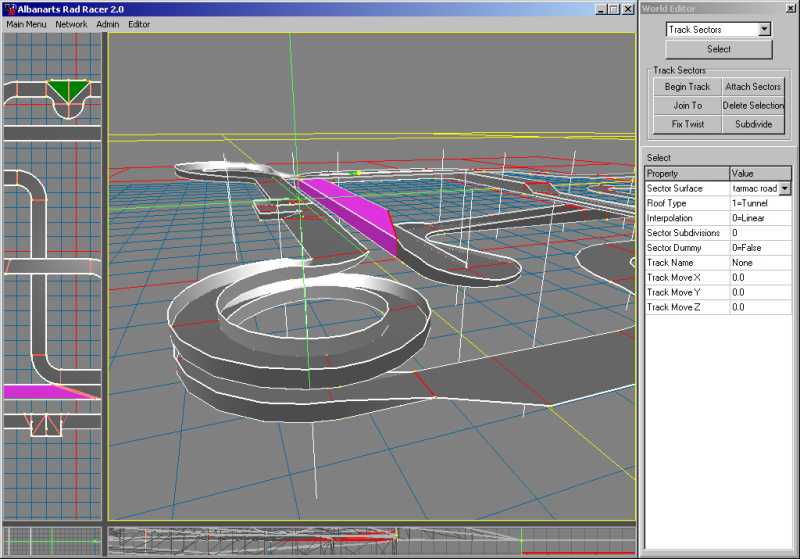Click the Track Name property label

click(x=670, y=263)
